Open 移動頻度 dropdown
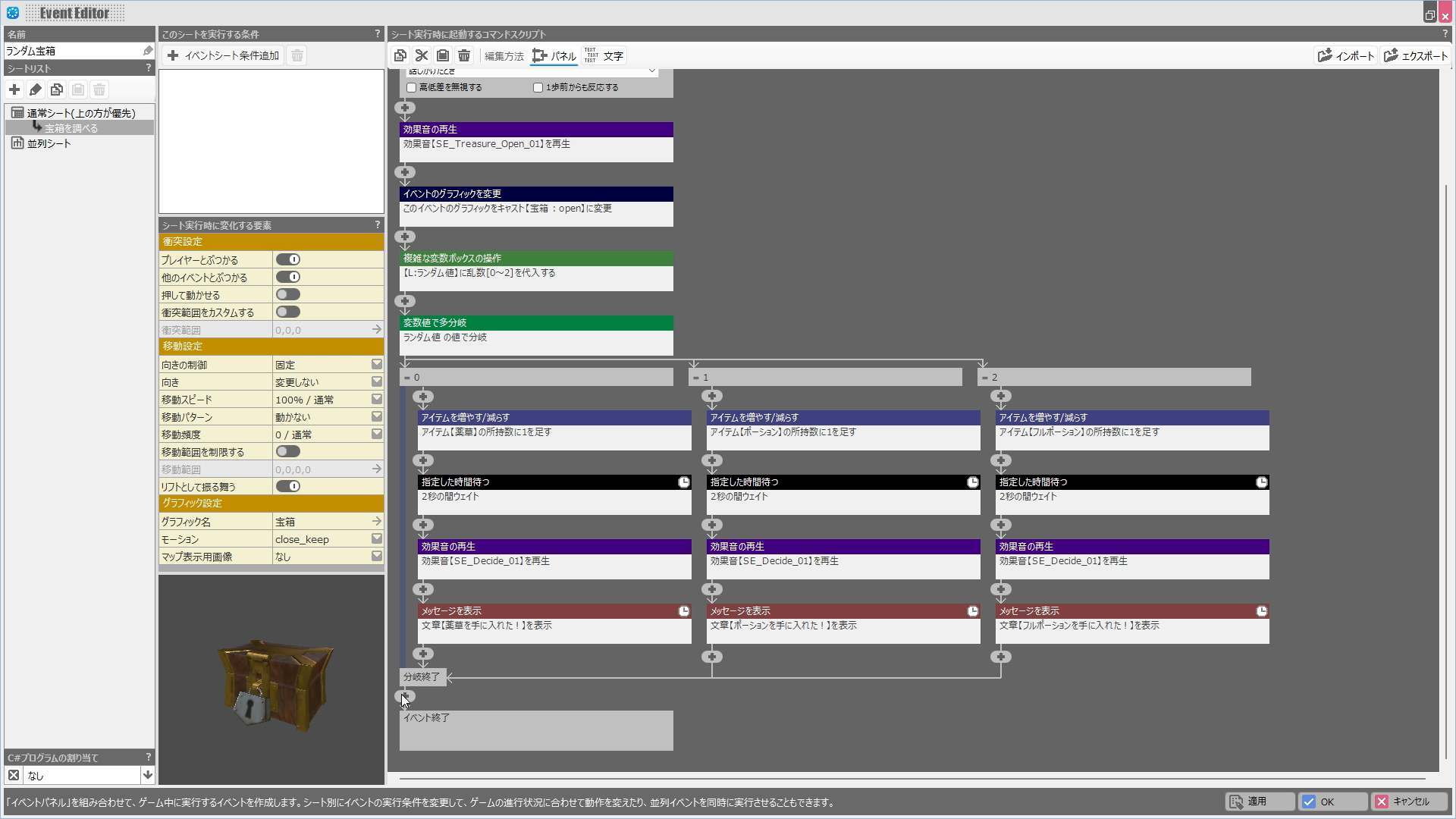The width and height of the screenshot is (1456, 819). click(377, 434)
